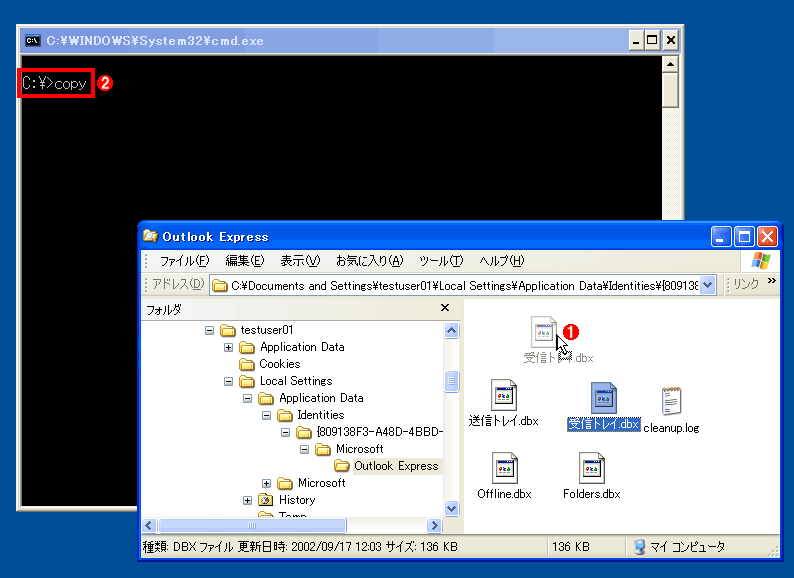
Task: Collapse the {809138F3-A48D-4BBD- node
Action: click(286, 433)
